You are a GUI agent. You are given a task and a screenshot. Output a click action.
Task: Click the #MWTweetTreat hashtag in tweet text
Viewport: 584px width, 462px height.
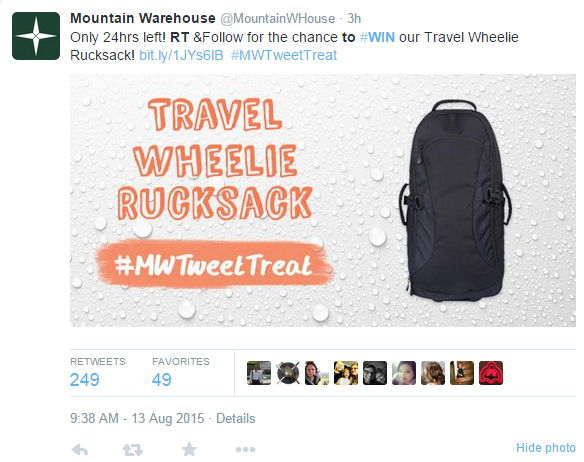pyautogui.click(x=284, y=55)
